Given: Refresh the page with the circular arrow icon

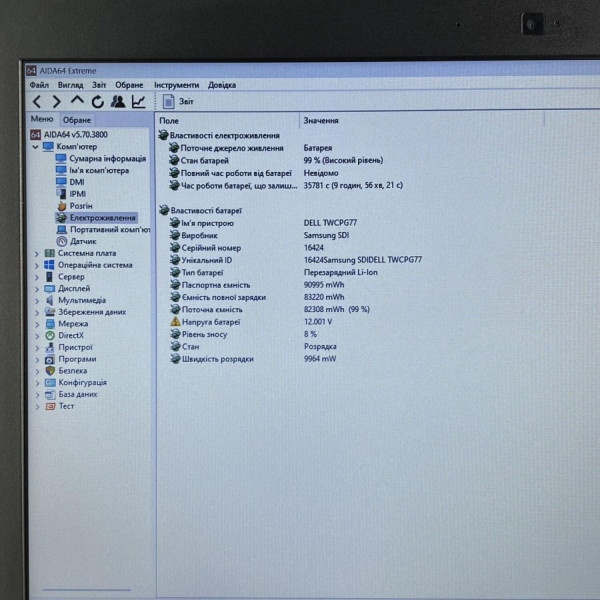Looking at the screenshot, I should [98, 102].
